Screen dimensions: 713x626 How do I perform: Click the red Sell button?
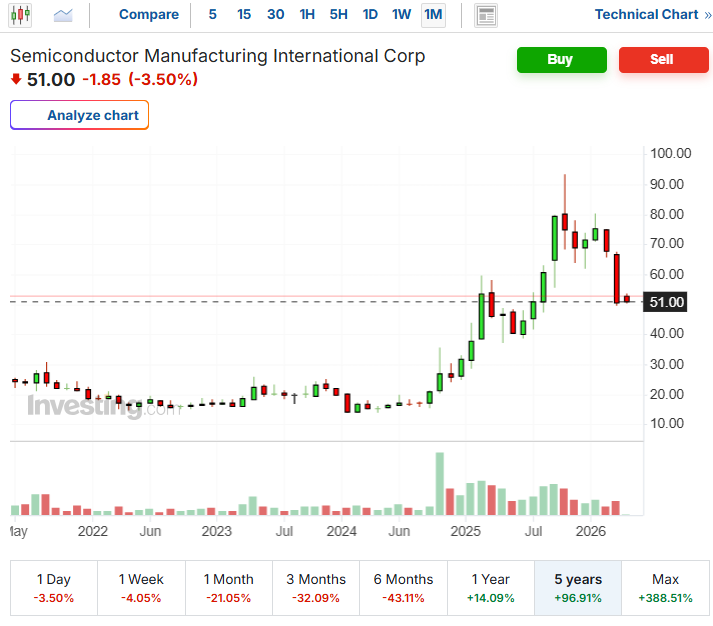tap(663, 60)
